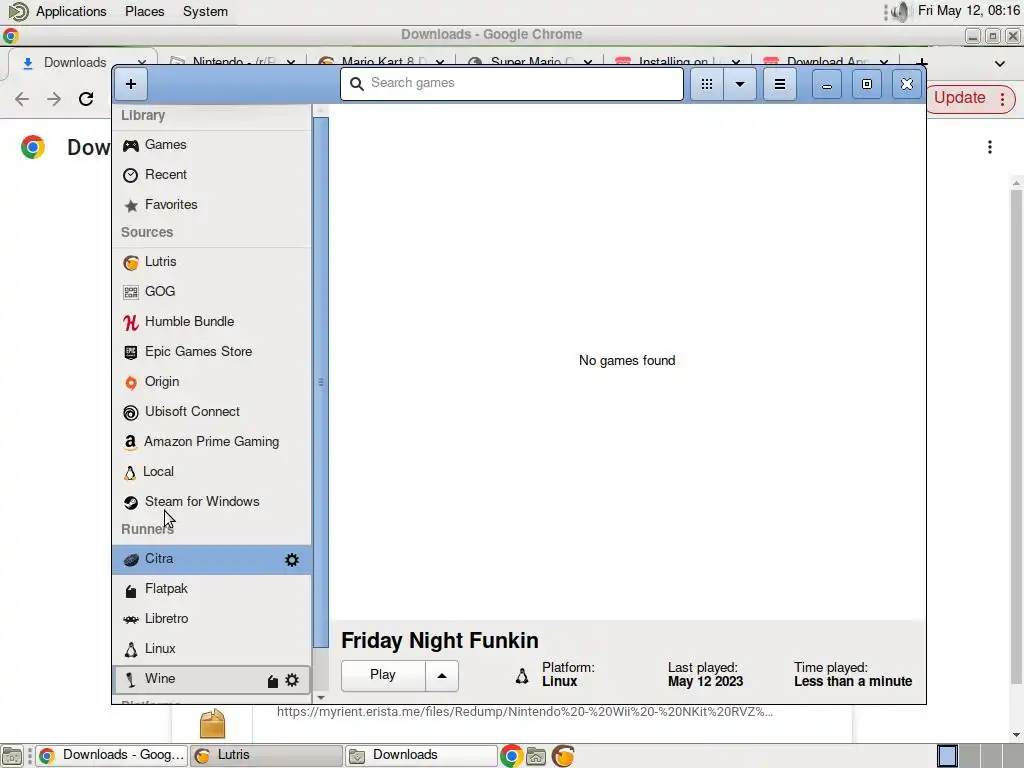This screenshot has width=1024, height=768.
Task: Select the GOG source
Action: pos(212,292)
